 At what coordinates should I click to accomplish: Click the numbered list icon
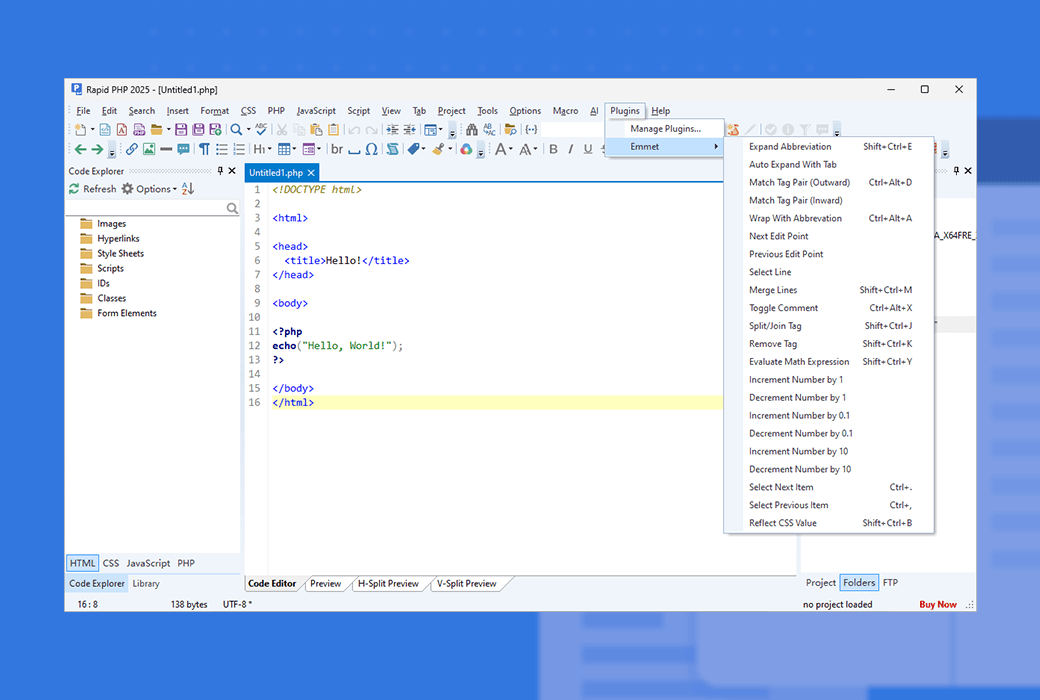[x=239, y=149]
